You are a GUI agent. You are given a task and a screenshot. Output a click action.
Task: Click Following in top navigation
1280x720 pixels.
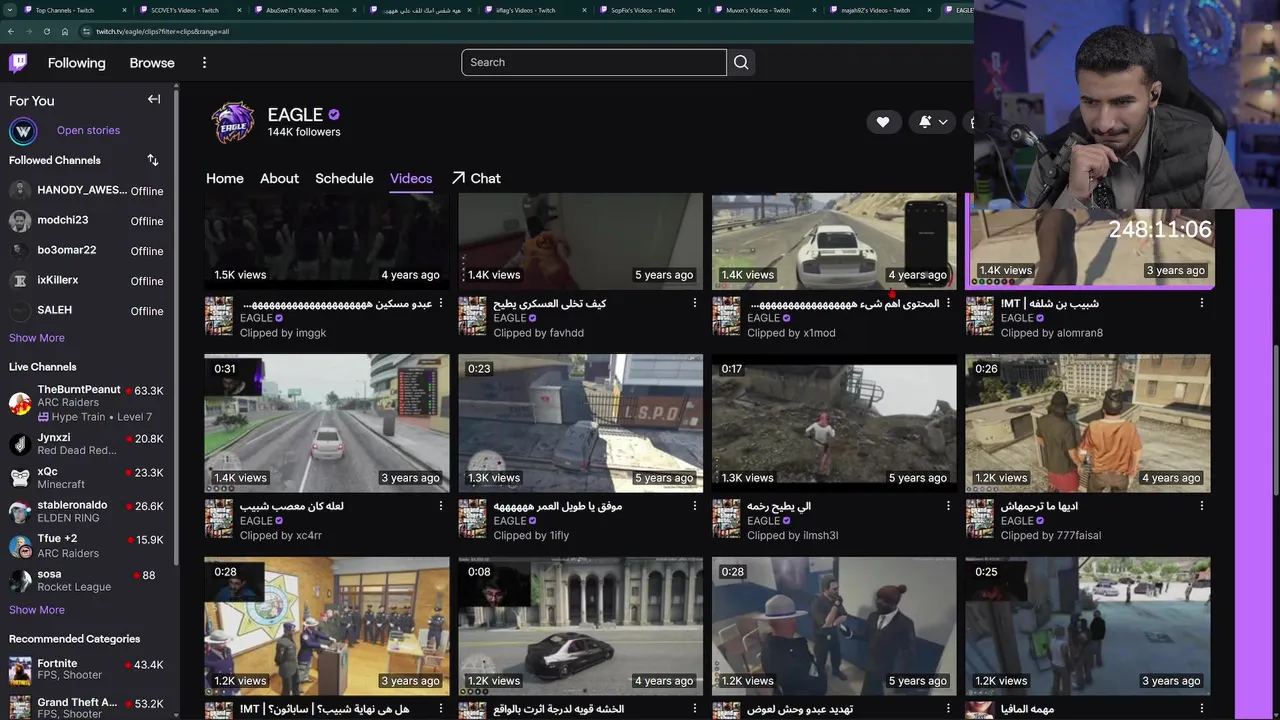76,63
